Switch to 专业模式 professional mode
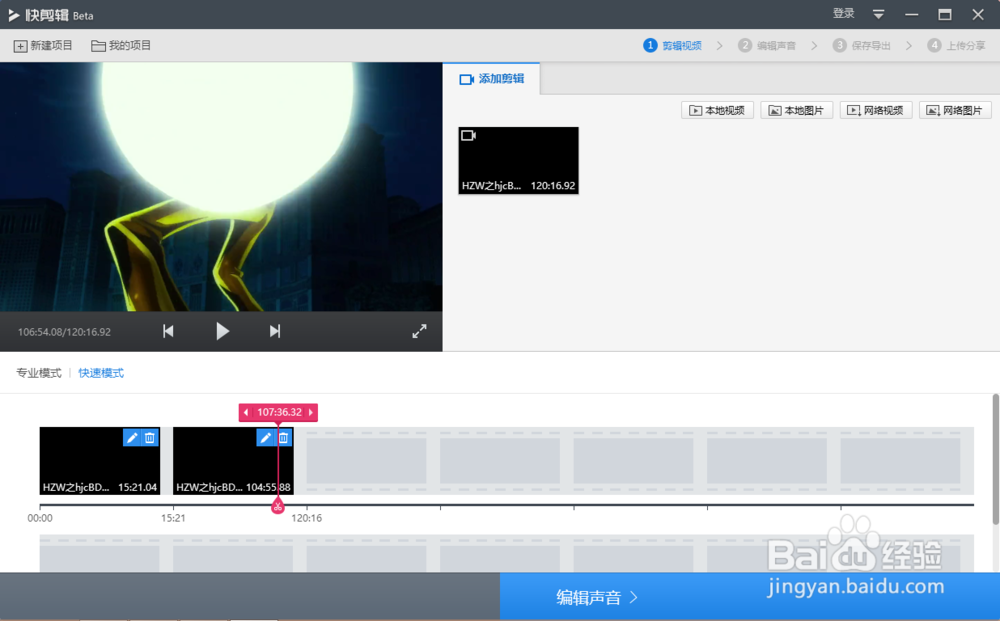This screenshot has width=1000, height=621. pos(39,373)
